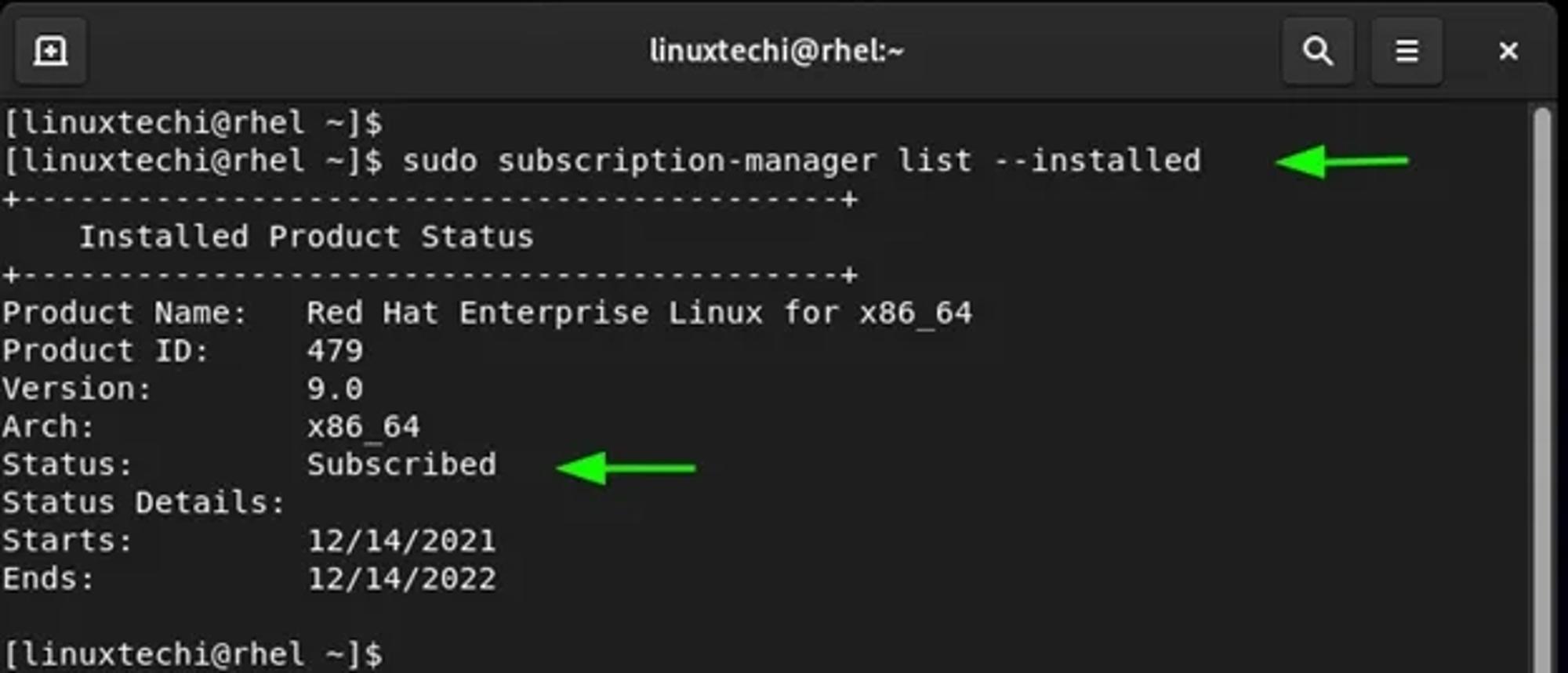This screenshot has width=1568, height=673.
Task: Open a new terminal tab
Action: point(51,52)
